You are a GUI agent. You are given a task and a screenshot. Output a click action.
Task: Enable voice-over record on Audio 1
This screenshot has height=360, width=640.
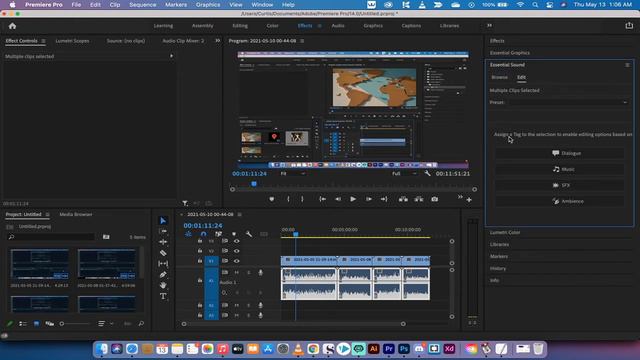click(x=260, y=272)
